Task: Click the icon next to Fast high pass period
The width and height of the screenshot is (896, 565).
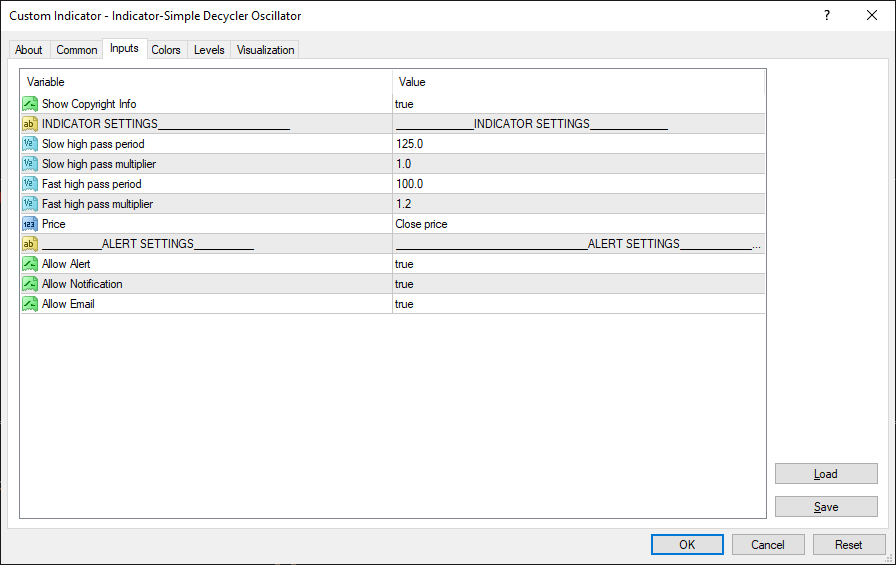Action: 30,184
